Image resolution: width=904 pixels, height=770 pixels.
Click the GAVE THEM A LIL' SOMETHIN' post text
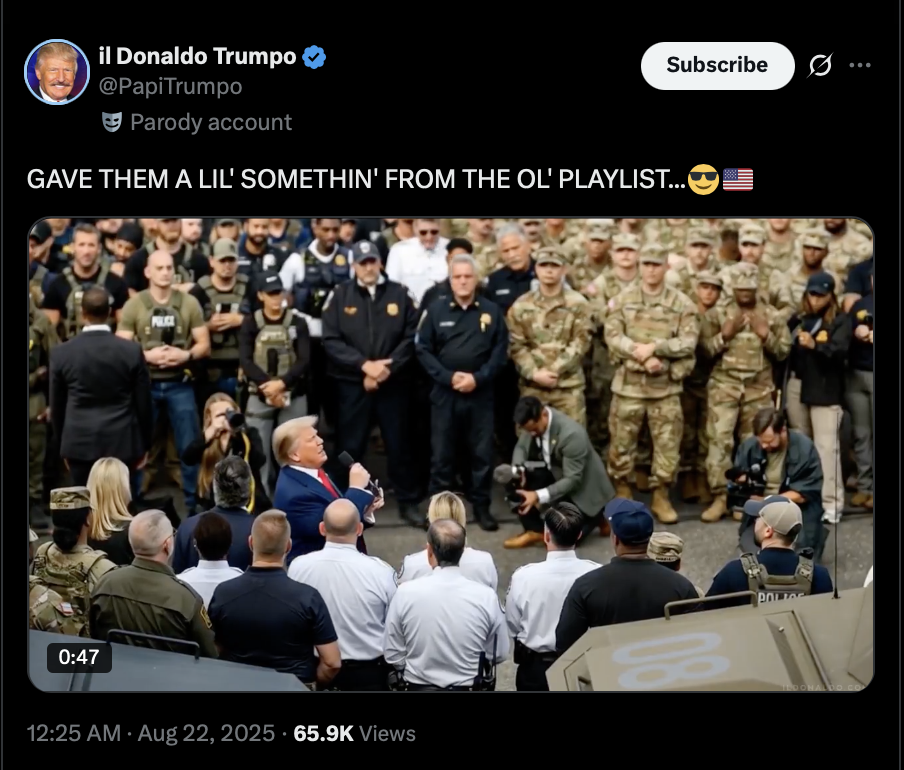[x=356, y=179]
